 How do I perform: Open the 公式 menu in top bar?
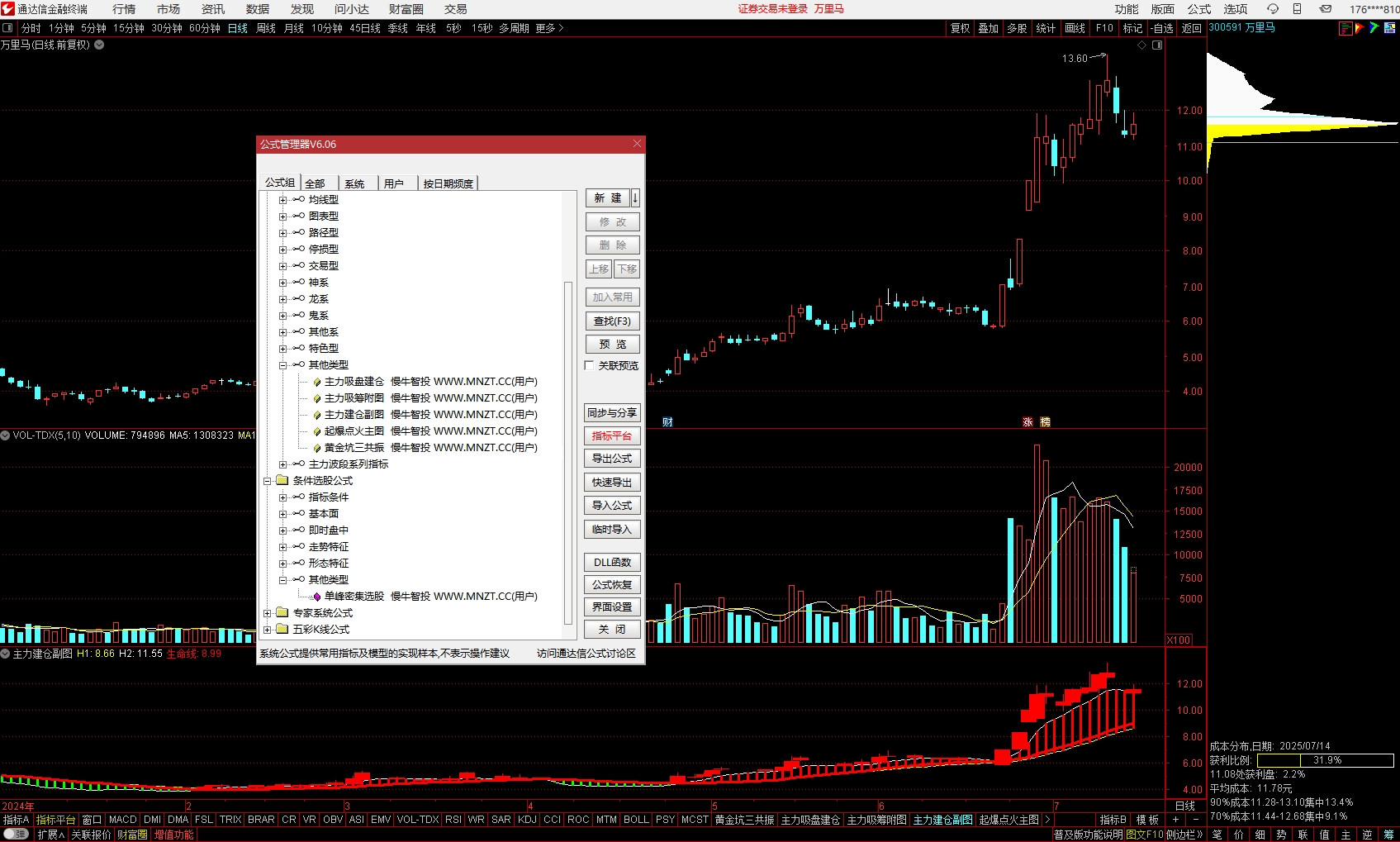(1198, 9)
